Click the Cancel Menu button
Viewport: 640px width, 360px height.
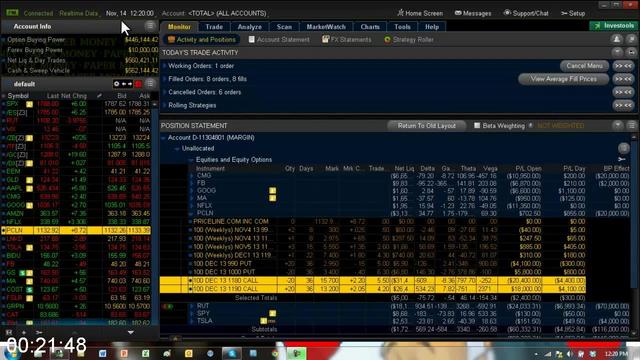coord(584,66)
